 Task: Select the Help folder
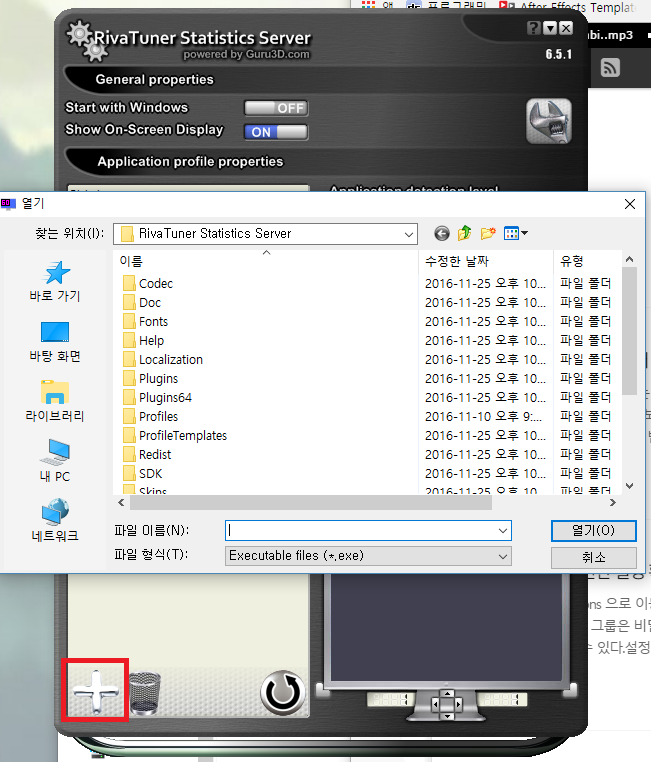pos(143,340)
